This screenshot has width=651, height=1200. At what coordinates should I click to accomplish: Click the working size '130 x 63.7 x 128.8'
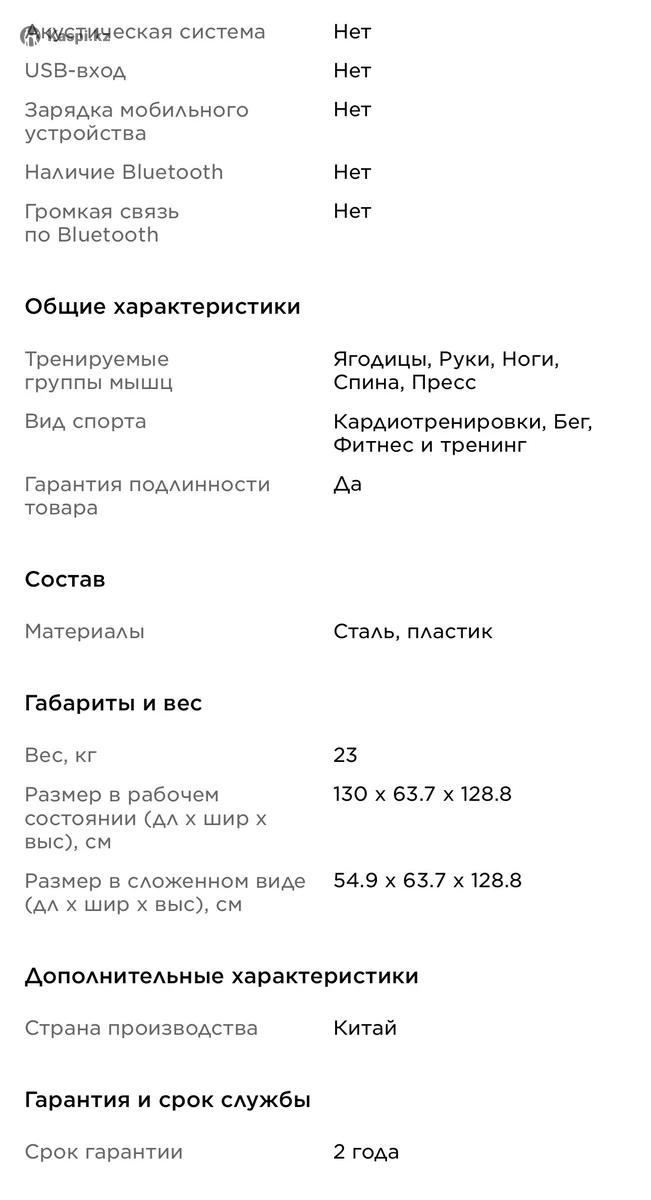[422, 795]
